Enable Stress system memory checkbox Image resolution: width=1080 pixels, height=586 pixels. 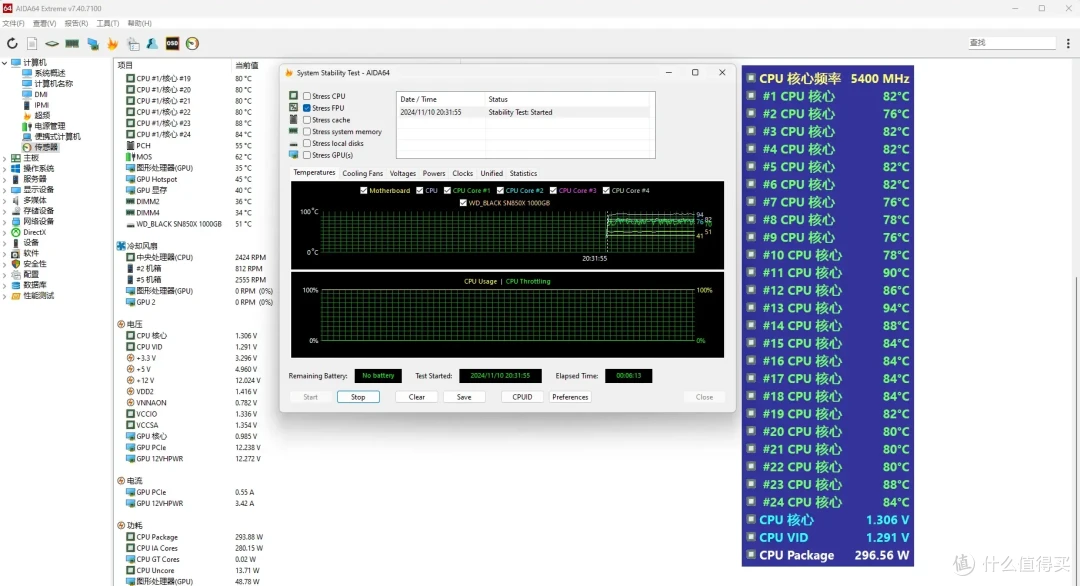pos(307,132)
